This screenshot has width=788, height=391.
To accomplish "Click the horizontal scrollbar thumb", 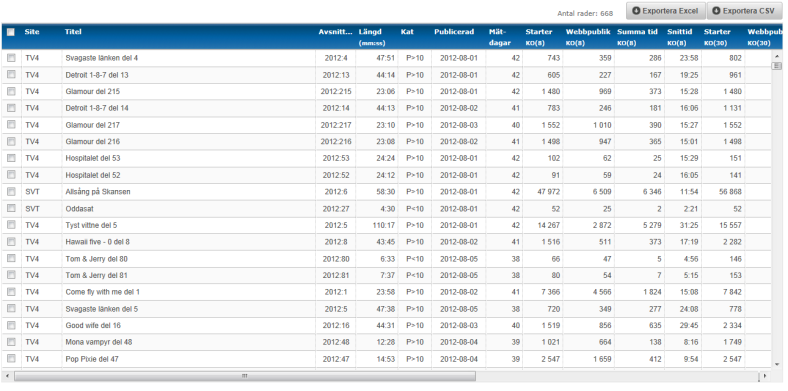I will click(245, 375).
